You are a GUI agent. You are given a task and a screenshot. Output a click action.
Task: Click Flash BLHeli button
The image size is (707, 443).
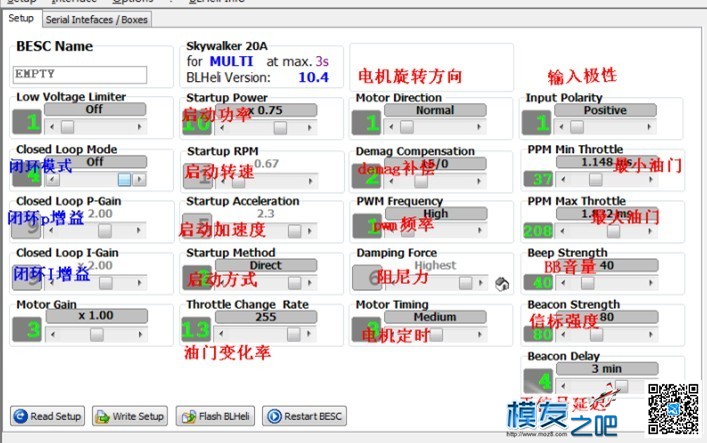tap(215, 416)
